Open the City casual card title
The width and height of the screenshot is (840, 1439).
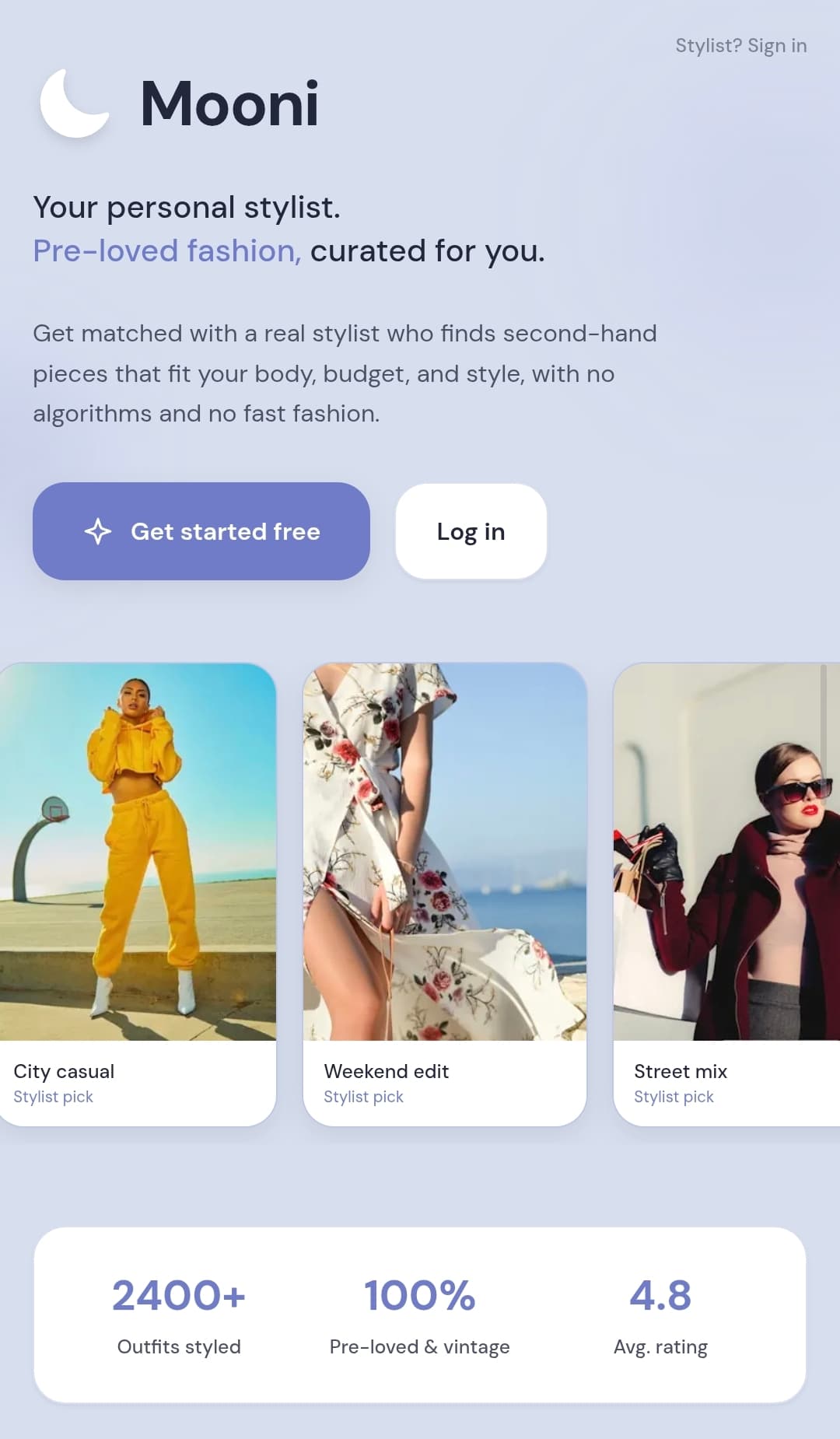pos(64,1071)
